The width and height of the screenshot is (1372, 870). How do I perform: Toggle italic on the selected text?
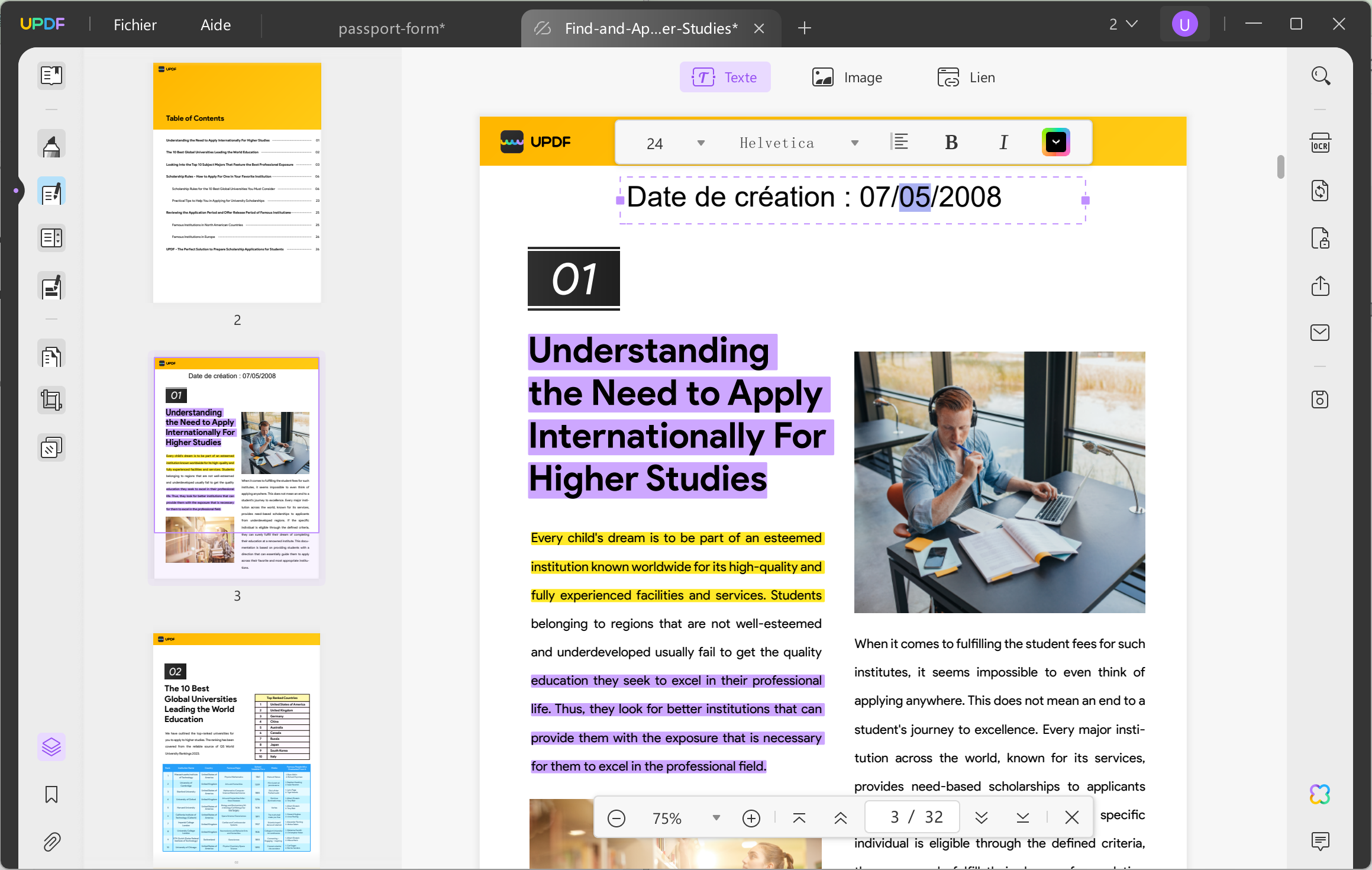(1003, 142)
